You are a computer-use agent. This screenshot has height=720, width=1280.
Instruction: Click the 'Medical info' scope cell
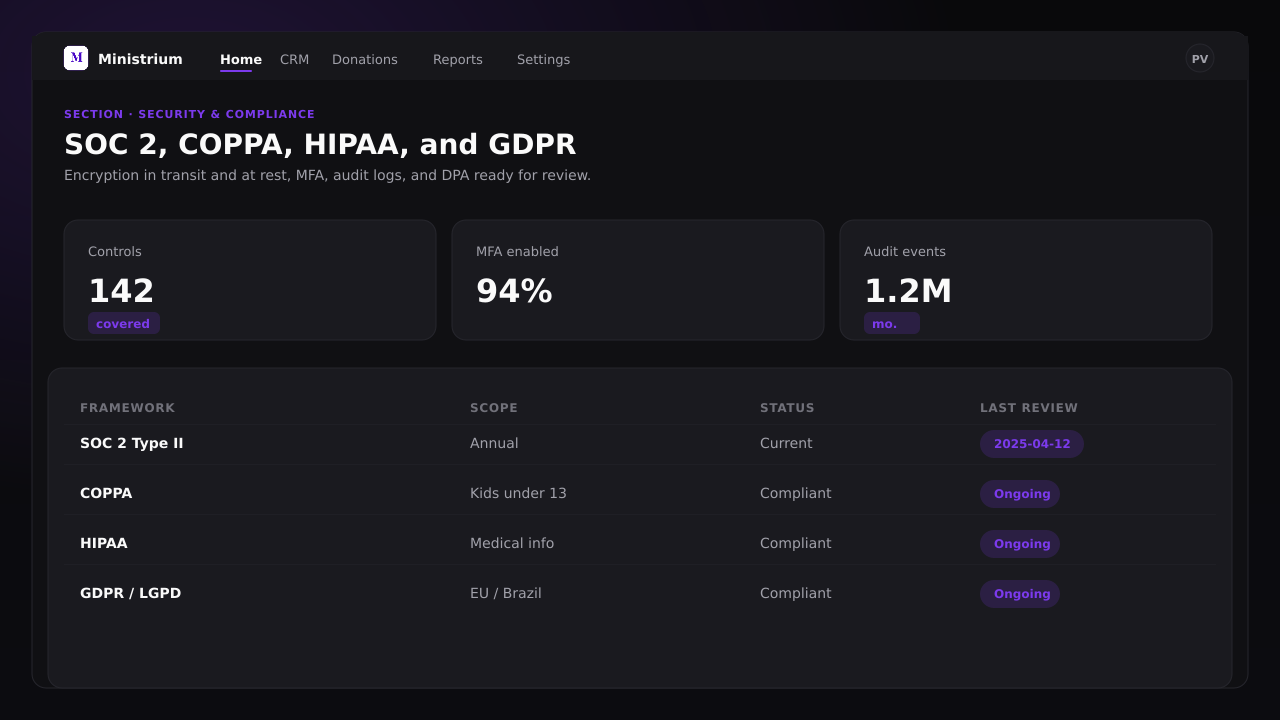point(512,543)
